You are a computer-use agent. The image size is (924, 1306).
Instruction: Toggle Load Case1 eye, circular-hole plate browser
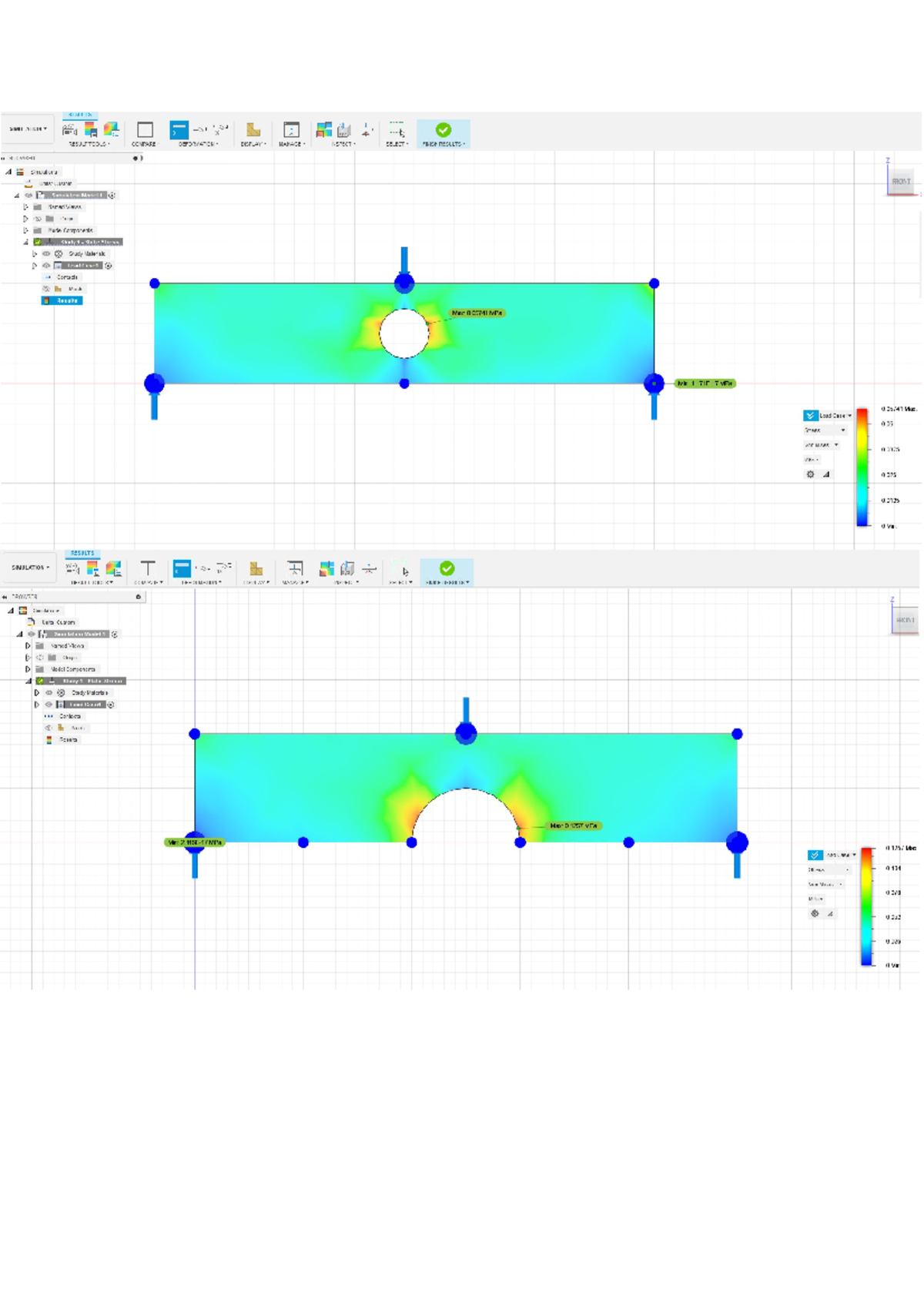click(46, 266)
